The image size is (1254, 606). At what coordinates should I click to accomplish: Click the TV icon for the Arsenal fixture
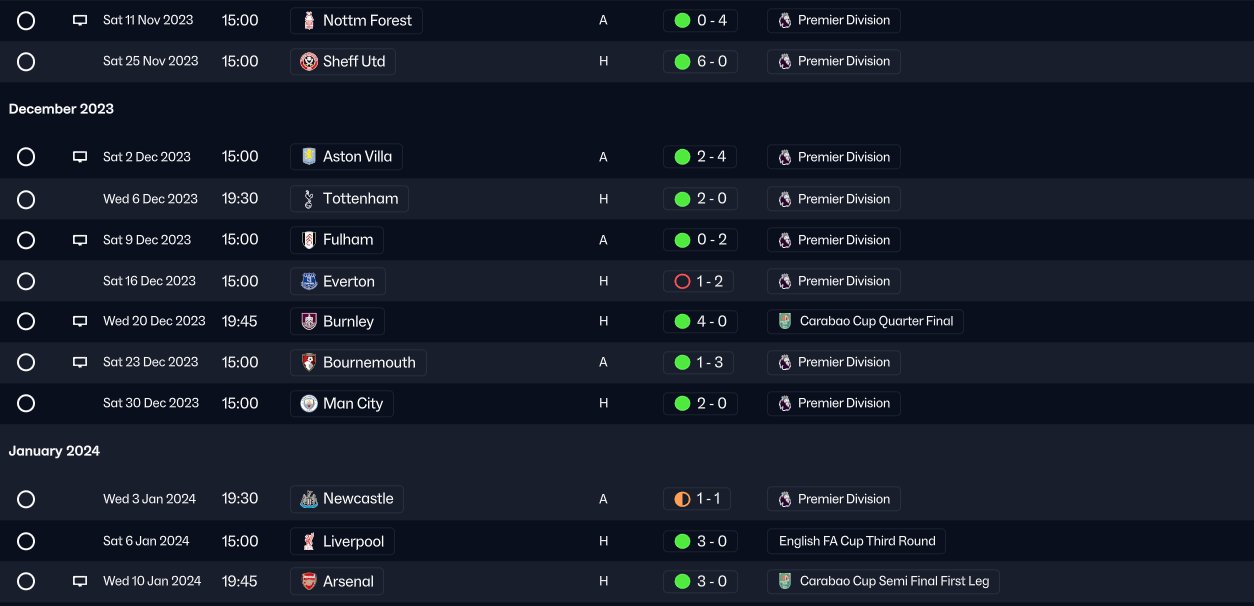[80, 581]
